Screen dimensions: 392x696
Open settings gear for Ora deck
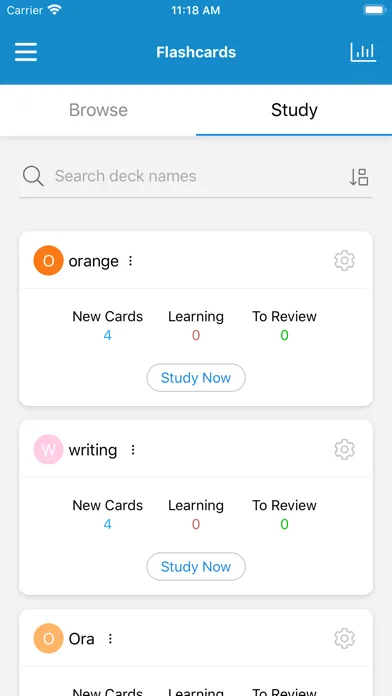pos(344,639)
